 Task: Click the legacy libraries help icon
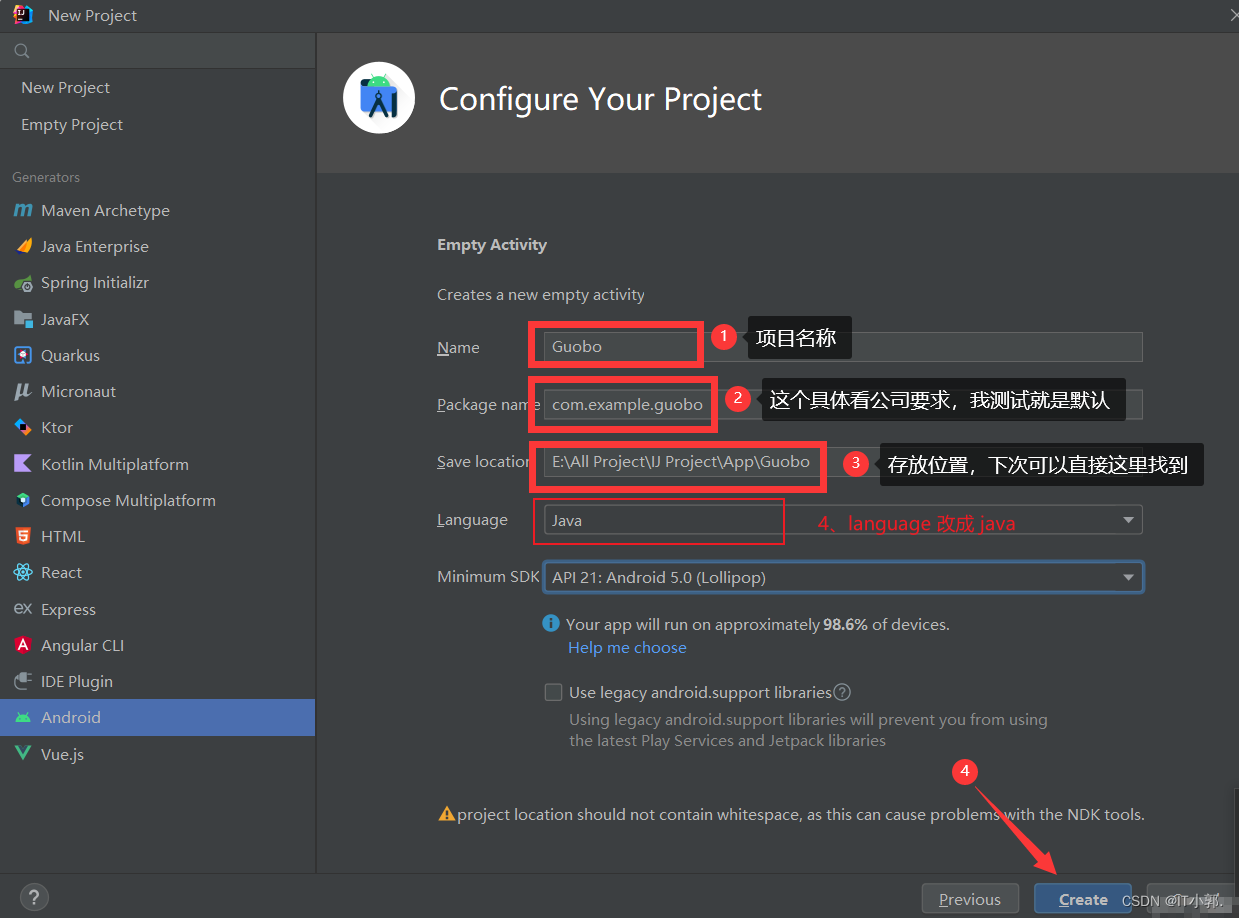click(x=842, y=692)
